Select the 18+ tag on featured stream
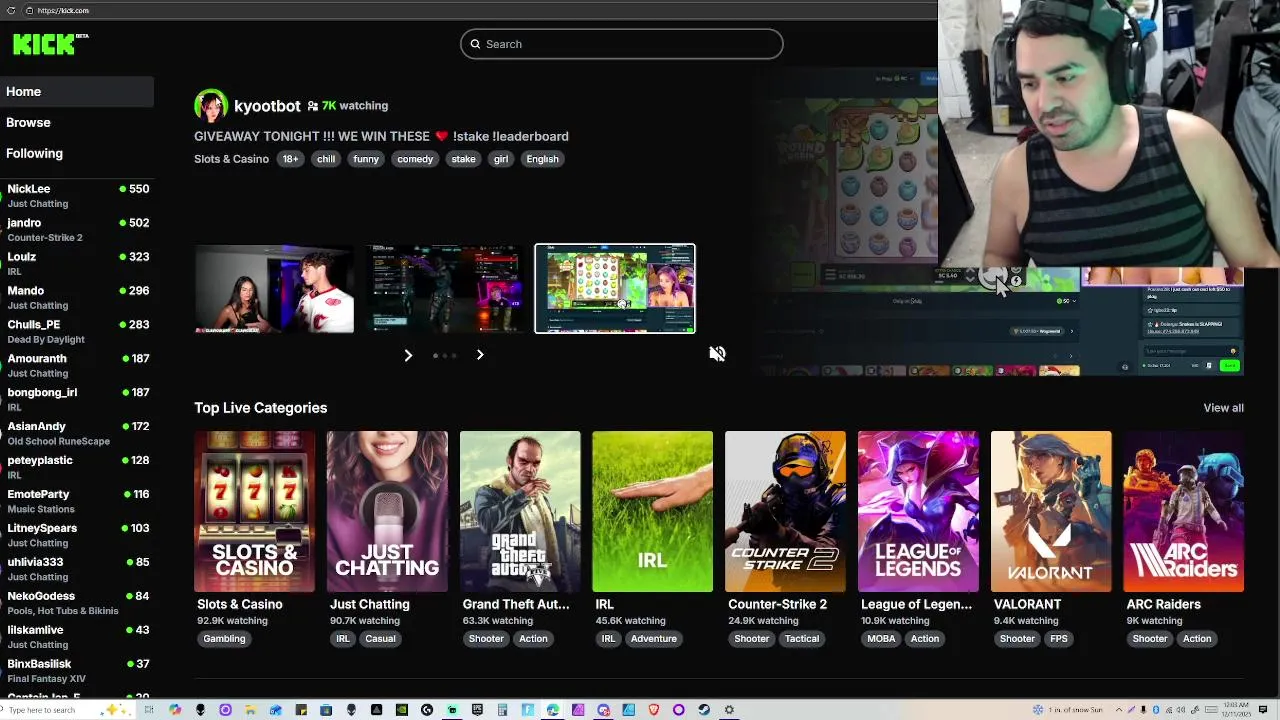 290,159
